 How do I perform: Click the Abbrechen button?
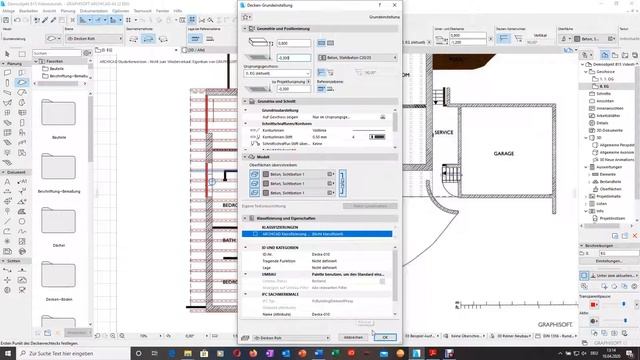353,338
